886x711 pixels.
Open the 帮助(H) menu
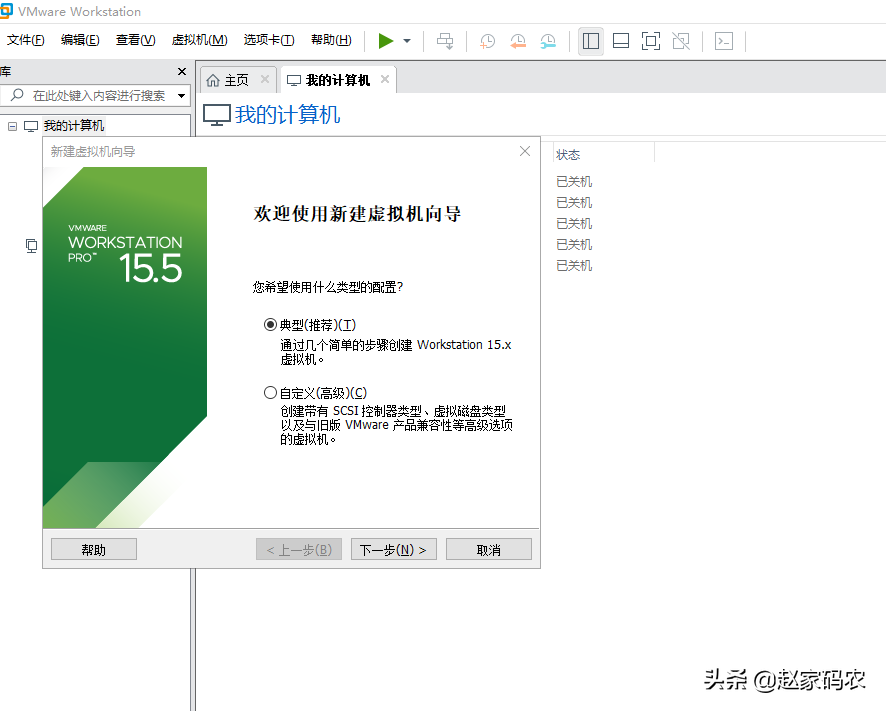tap(331, 40)
